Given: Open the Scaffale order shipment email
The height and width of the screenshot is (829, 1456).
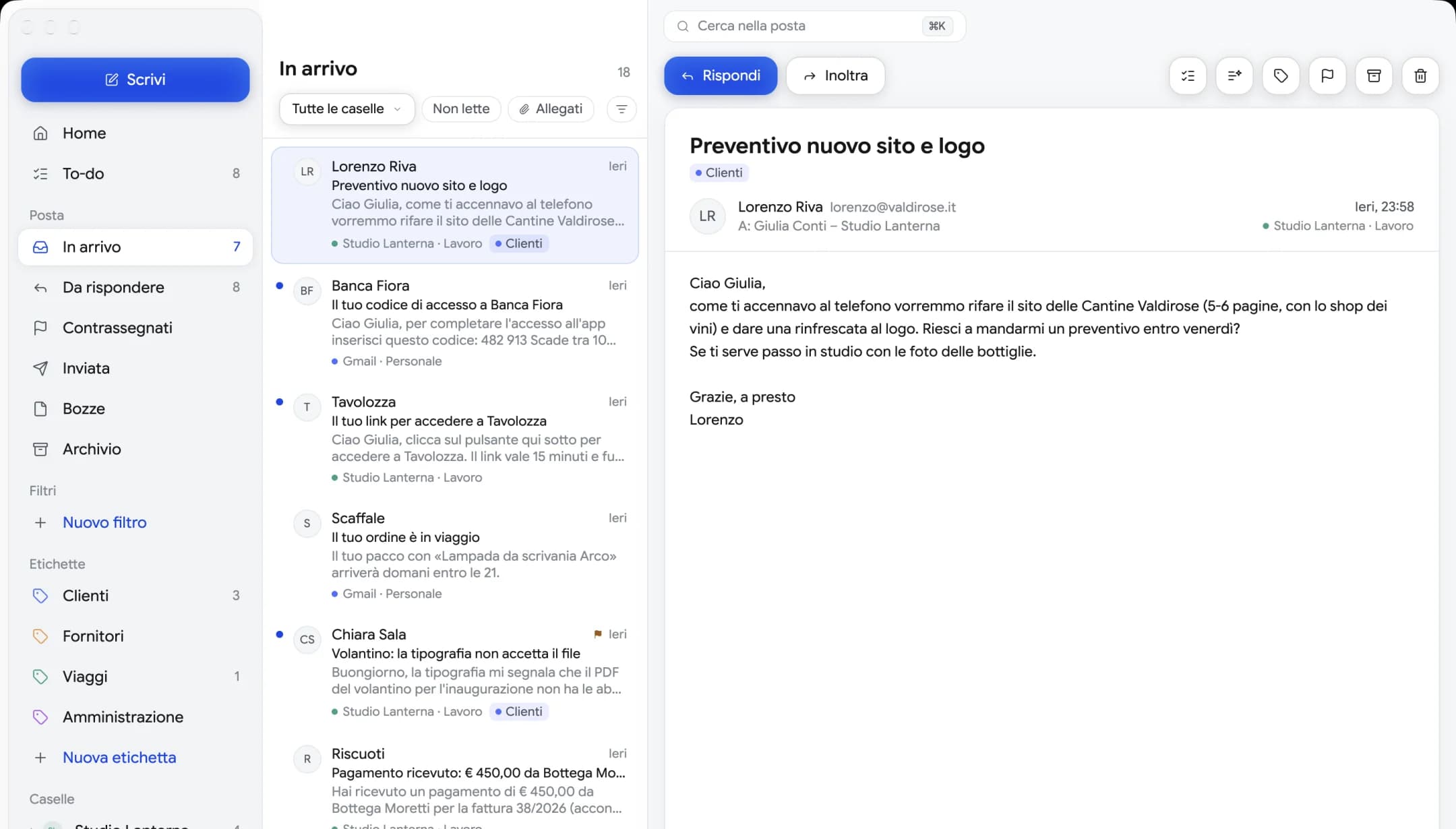Looking at the screenshot, I should (455, 556).
